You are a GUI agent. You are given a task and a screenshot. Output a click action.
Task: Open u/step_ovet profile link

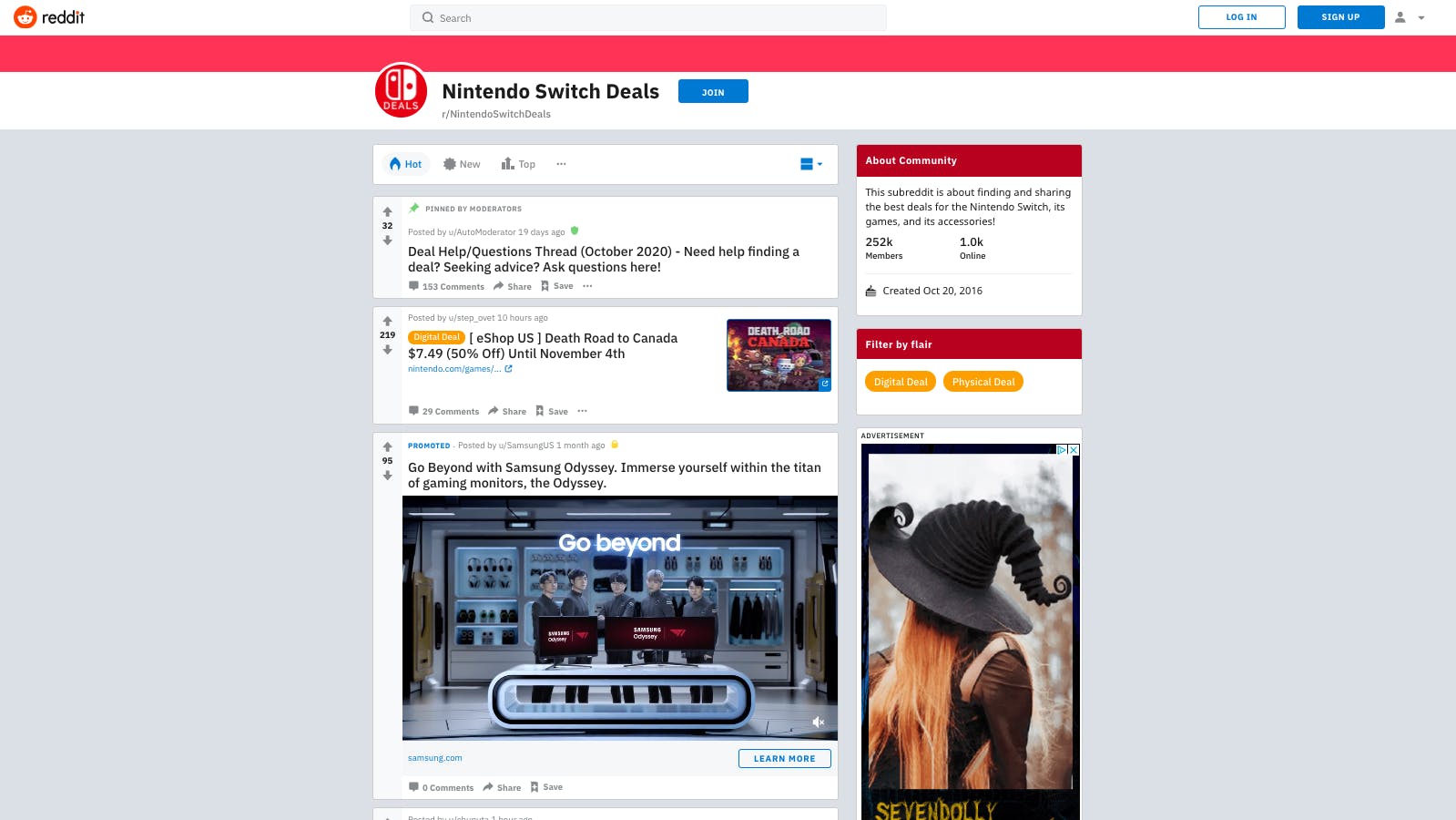tap(471, 318)
